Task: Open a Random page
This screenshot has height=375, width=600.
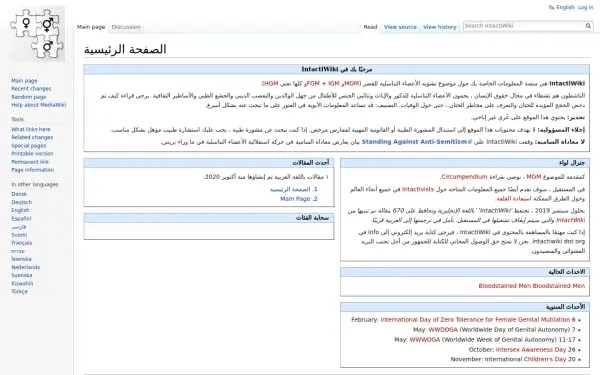Action: coord(29,97)
